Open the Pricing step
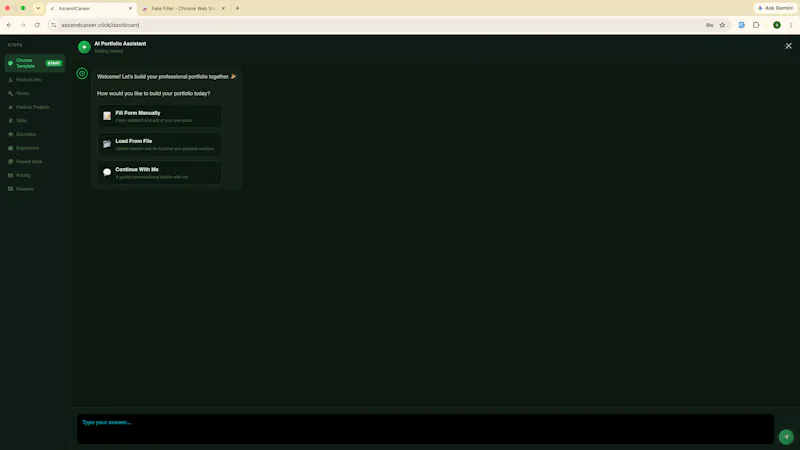Screen dimensions: 800x450 point(23,176)
